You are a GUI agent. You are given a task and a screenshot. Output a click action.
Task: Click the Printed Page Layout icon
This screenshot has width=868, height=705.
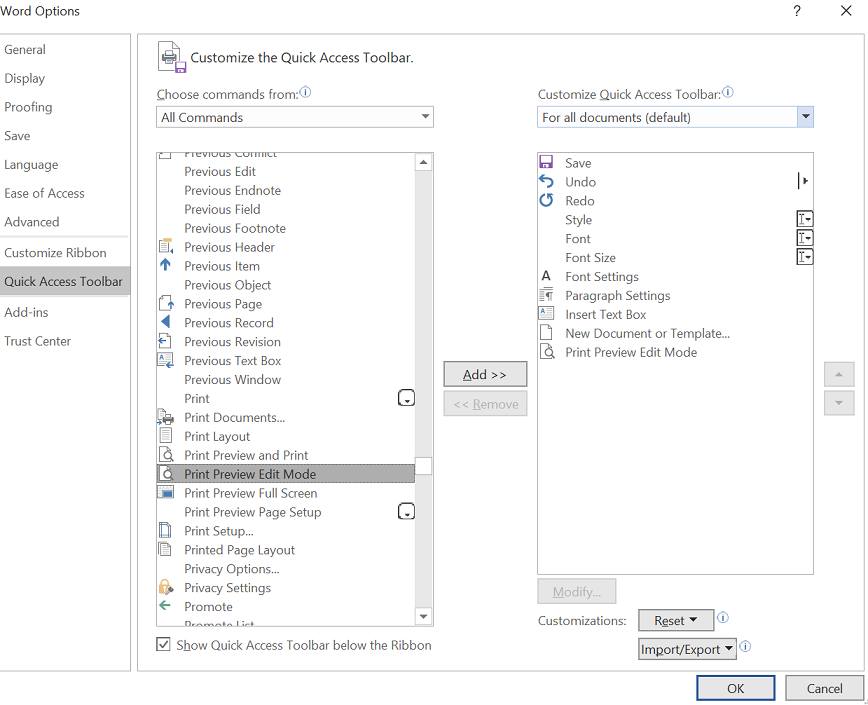pyautogui.click(x=165, y=549)
